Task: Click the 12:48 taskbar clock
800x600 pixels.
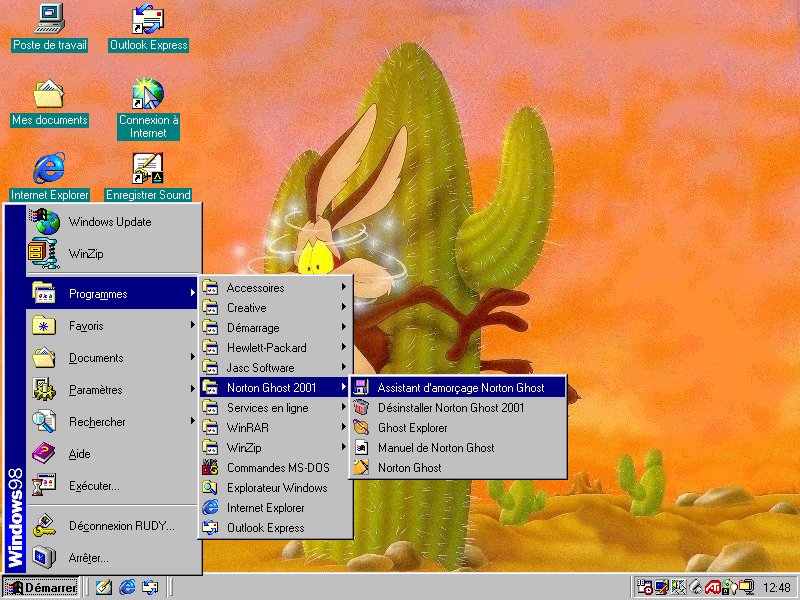Action: (x=777, y=588)
